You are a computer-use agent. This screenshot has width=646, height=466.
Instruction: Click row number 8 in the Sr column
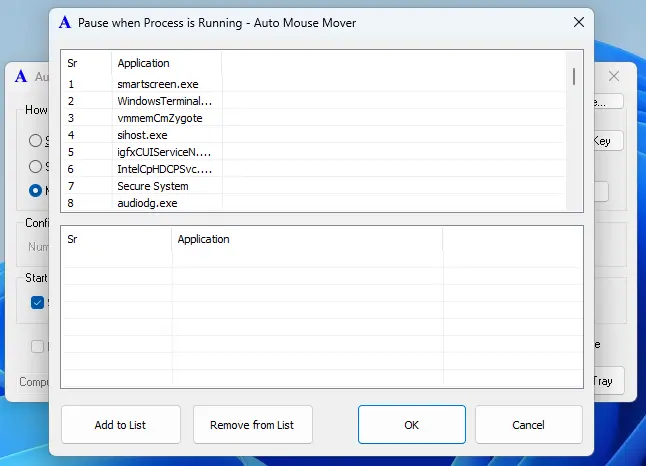[x=71, y=203]
